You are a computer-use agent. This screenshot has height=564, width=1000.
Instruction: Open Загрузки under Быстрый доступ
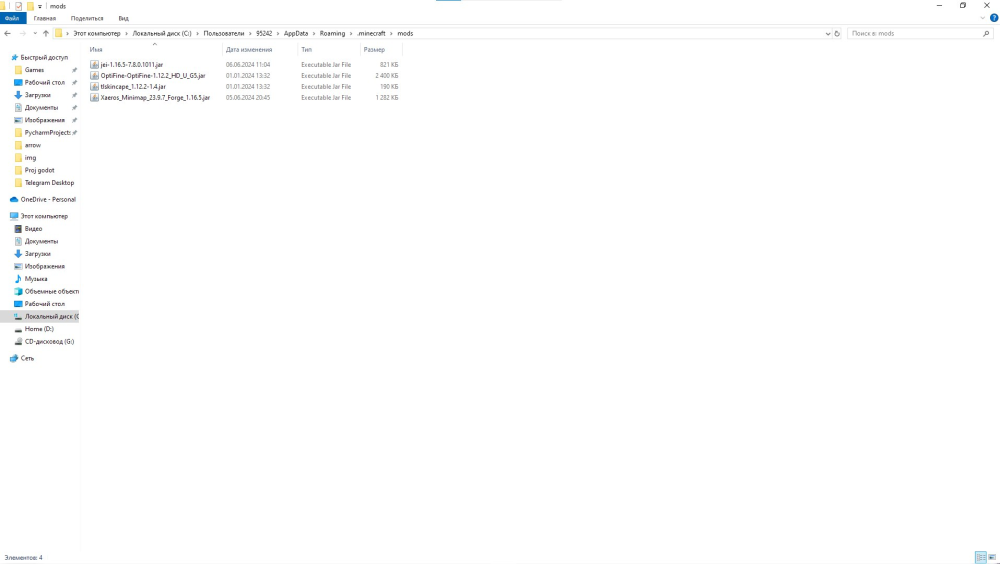click(38, 95)
